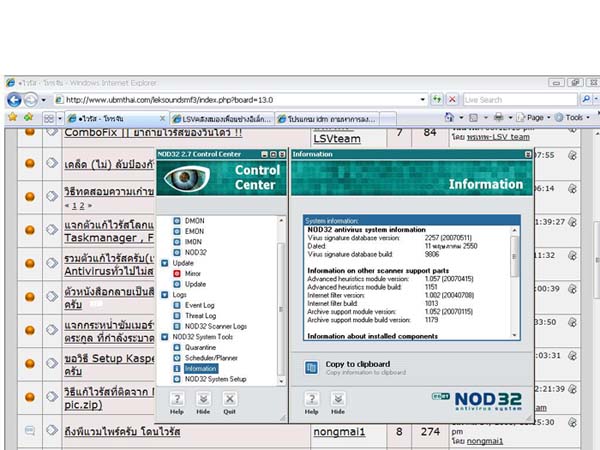Click the browser Forward arrow button
The width and height of the screenshot is (600, 450).
(x=31, y=100)
